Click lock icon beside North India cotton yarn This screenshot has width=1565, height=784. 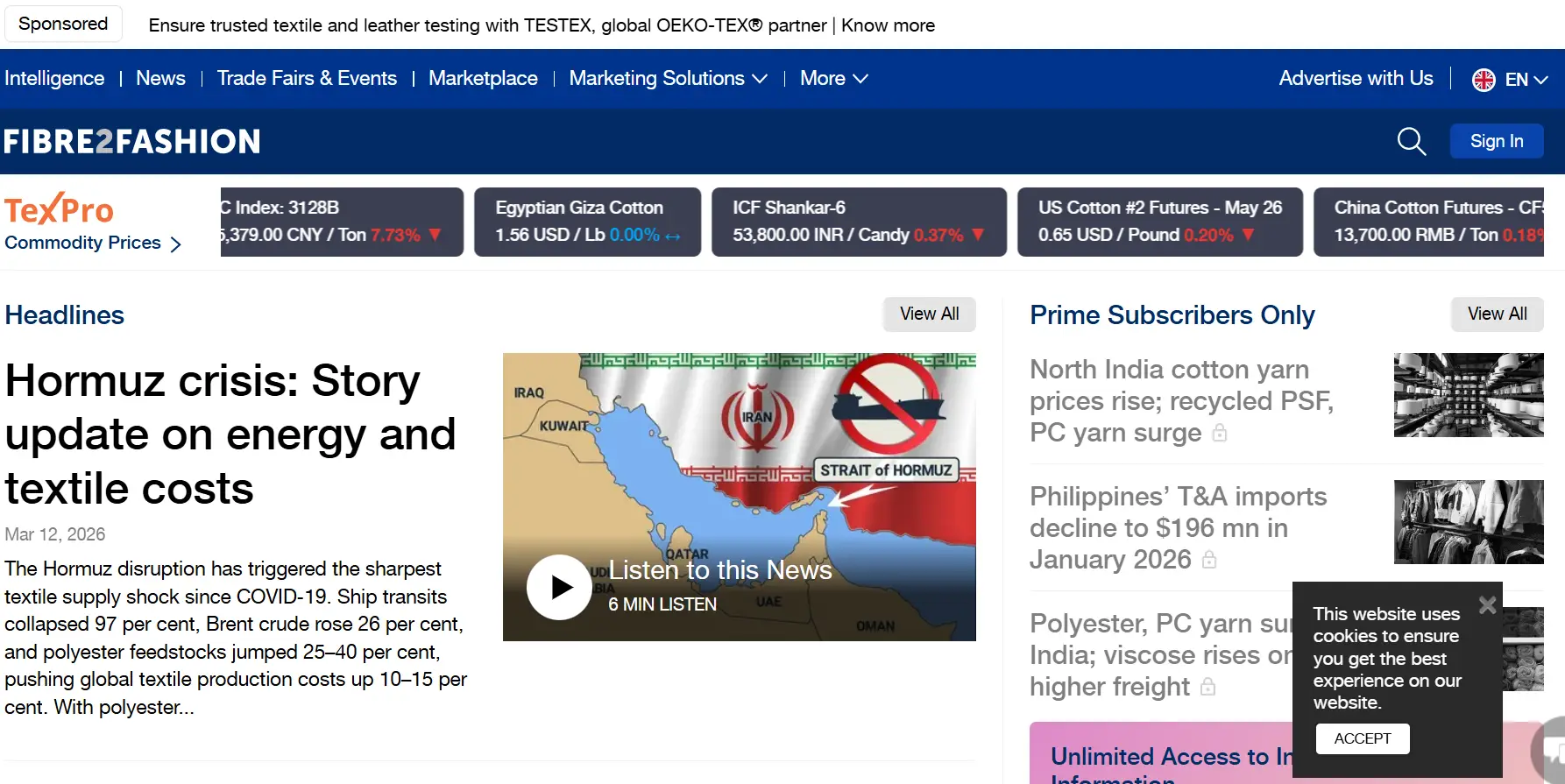click(1219, 433)
